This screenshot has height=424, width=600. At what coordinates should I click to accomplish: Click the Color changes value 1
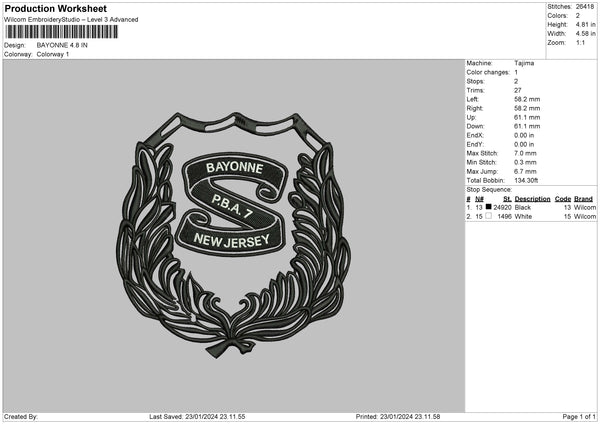pos(516,72)
